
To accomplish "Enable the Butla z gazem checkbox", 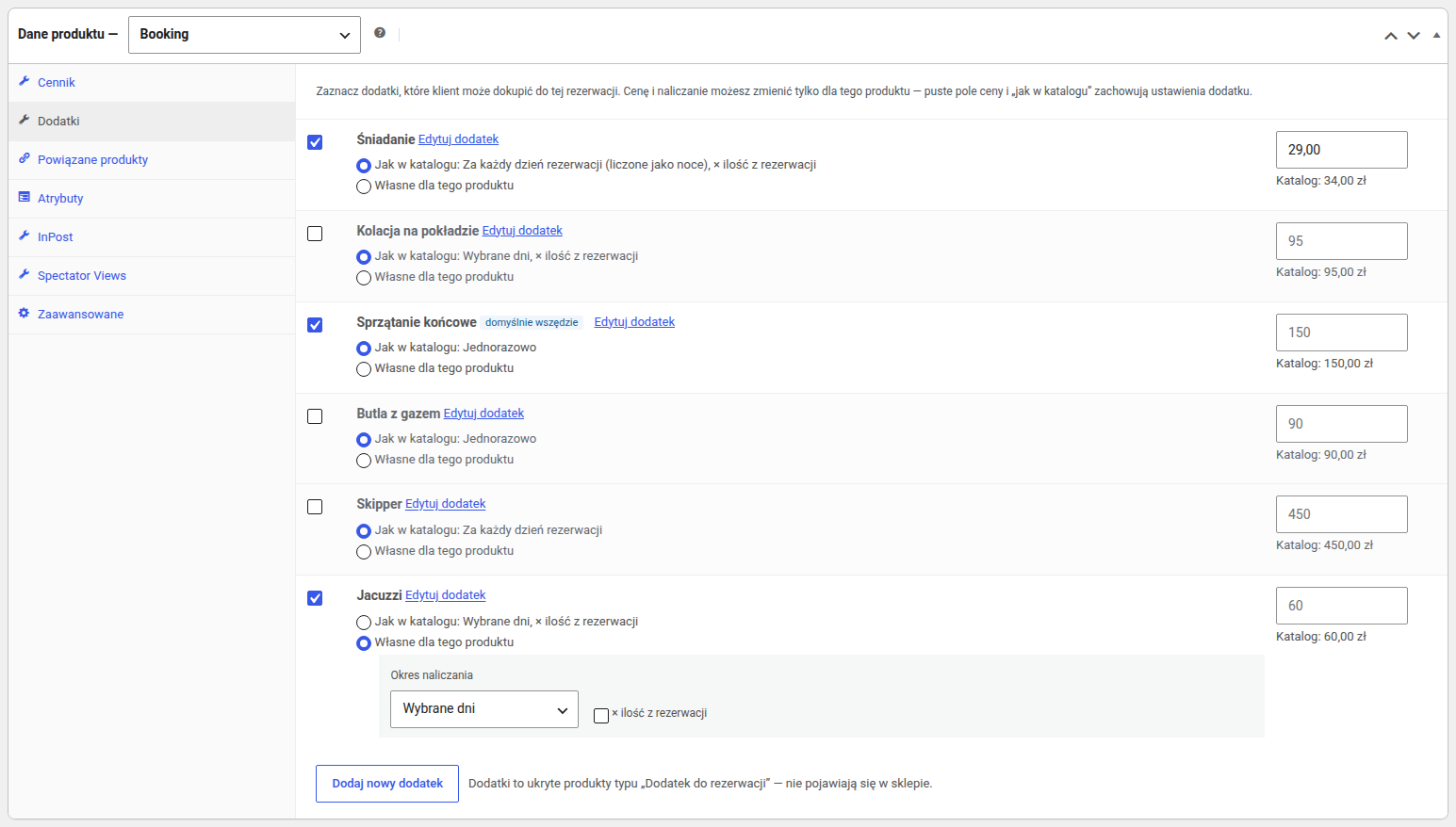I will 315,416.
